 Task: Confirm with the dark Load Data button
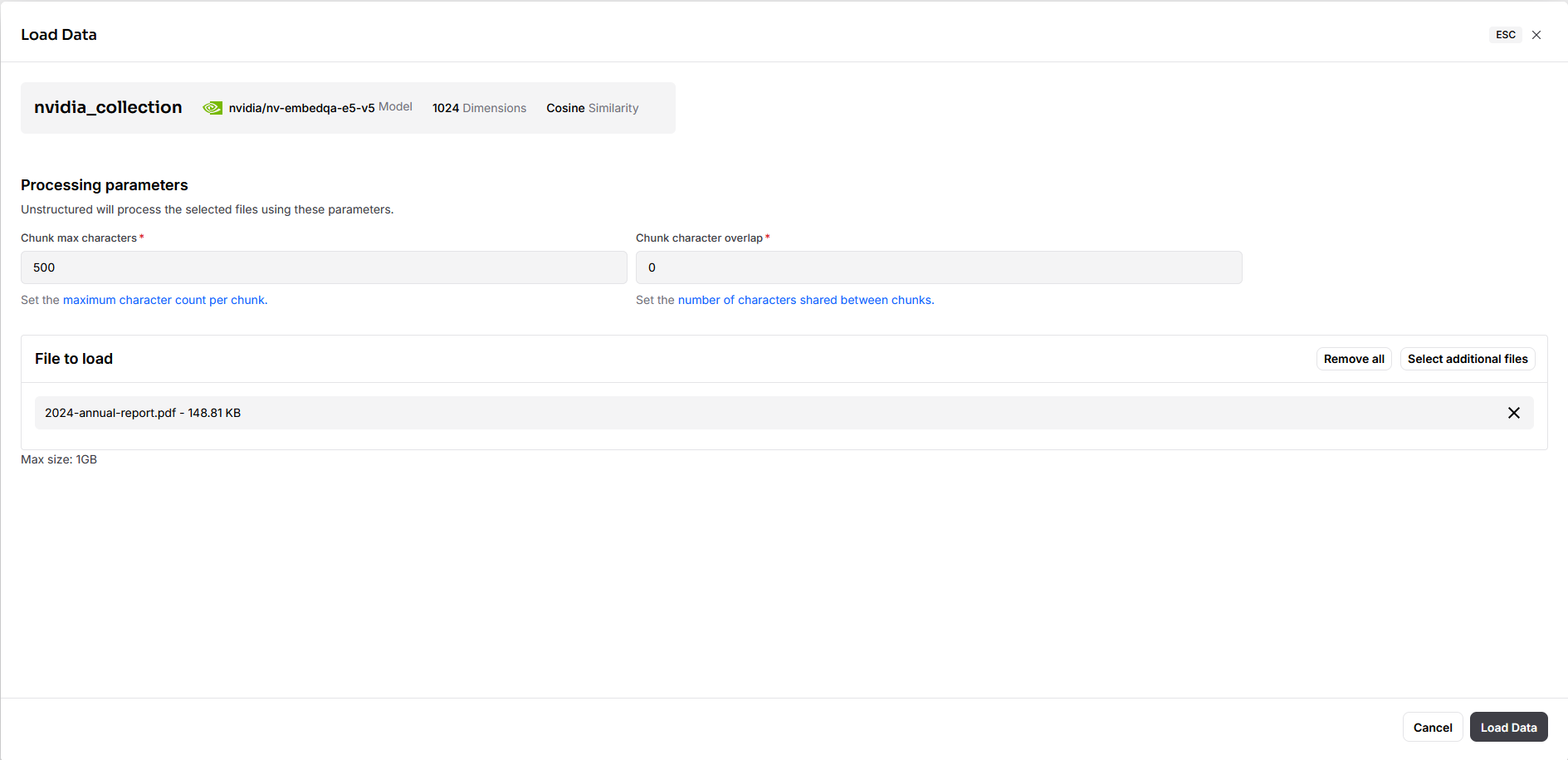pyautogui.click(x=1508, y=728)
